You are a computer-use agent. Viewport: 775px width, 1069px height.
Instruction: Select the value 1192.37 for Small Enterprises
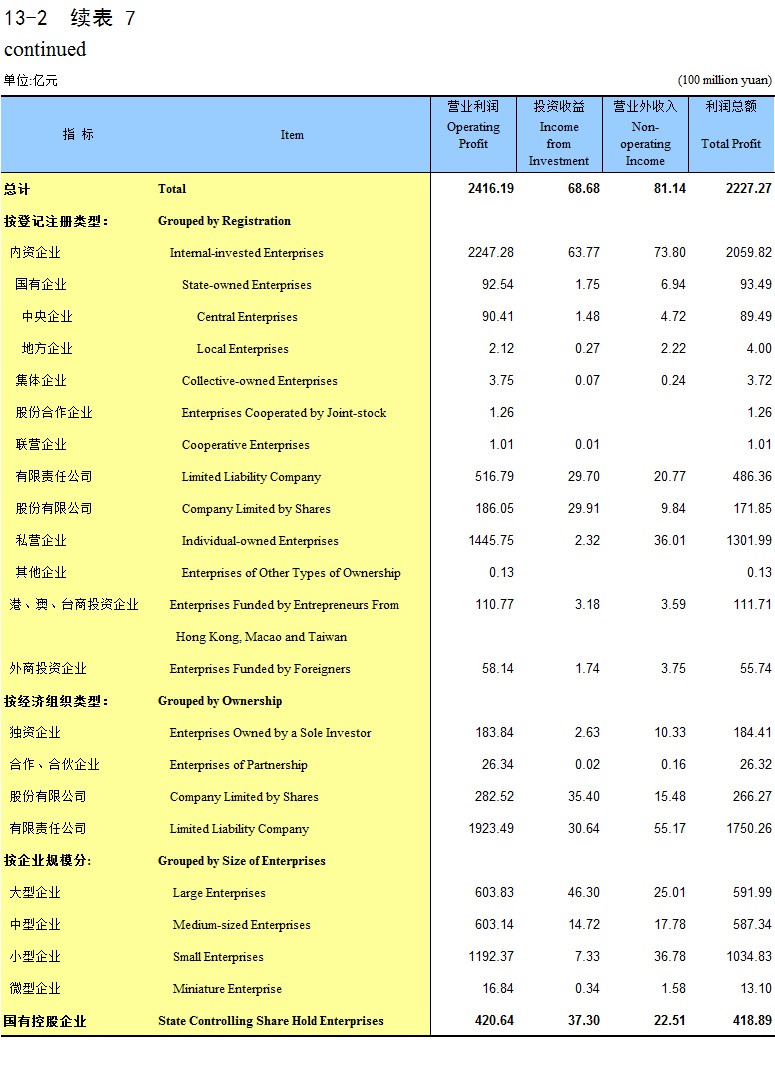491,957
